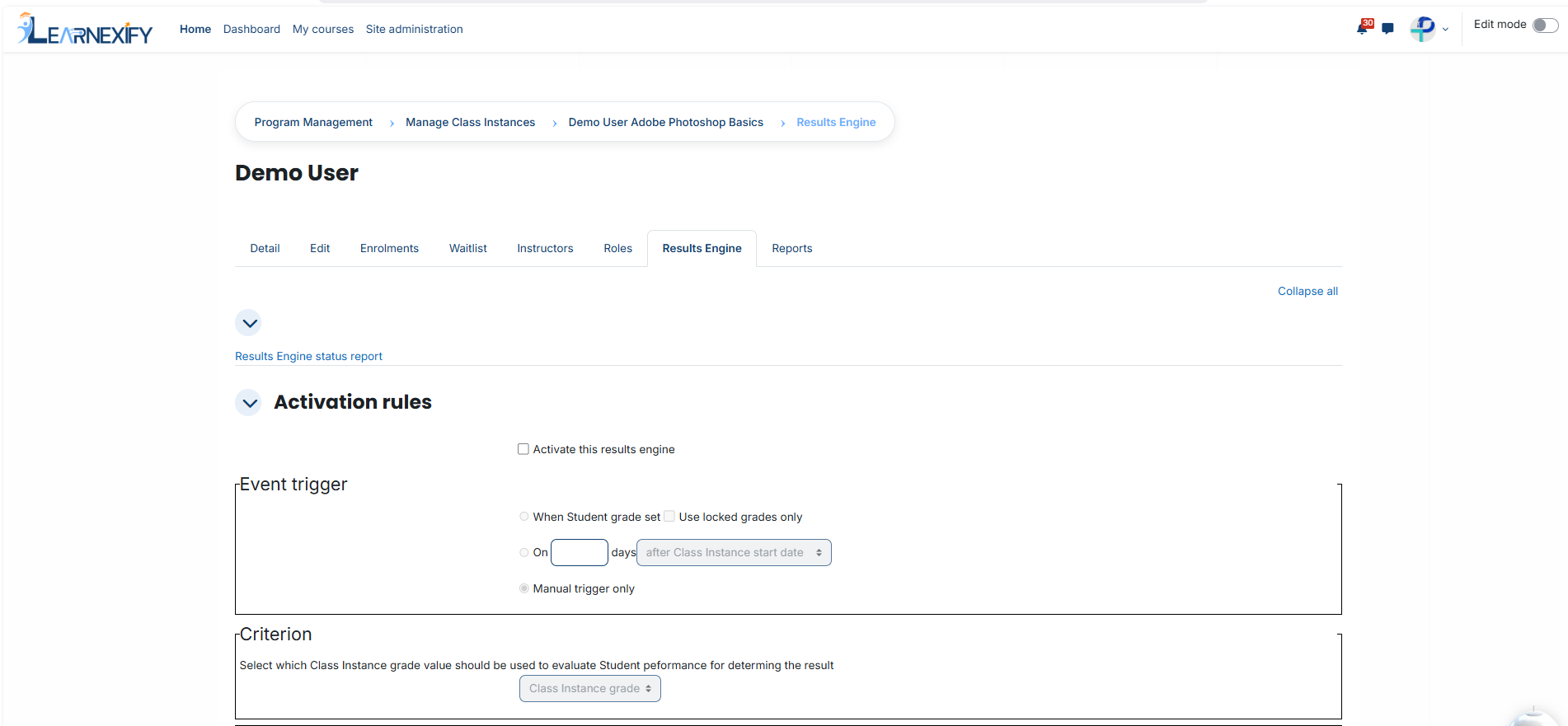Go to the Roles tab
Image resolution: width=1568 pixels, height=726 pixels.
(618, 248)
